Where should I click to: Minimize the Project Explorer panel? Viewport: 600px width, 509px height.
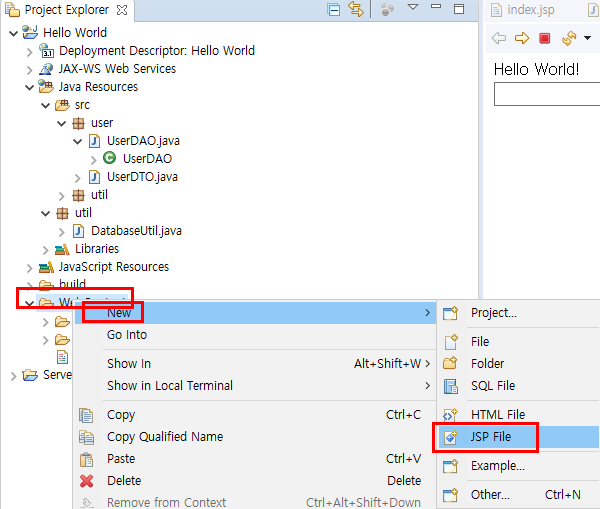tap(436, 7)
